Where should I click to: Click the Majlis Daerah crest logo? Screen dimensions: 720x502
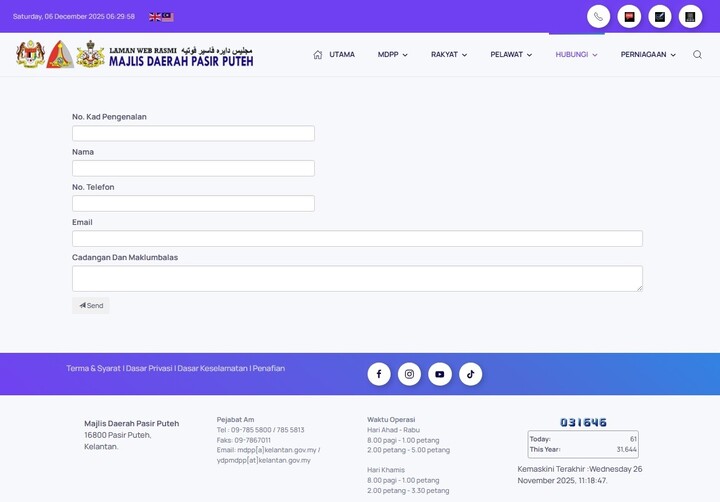tap(90, 54)
